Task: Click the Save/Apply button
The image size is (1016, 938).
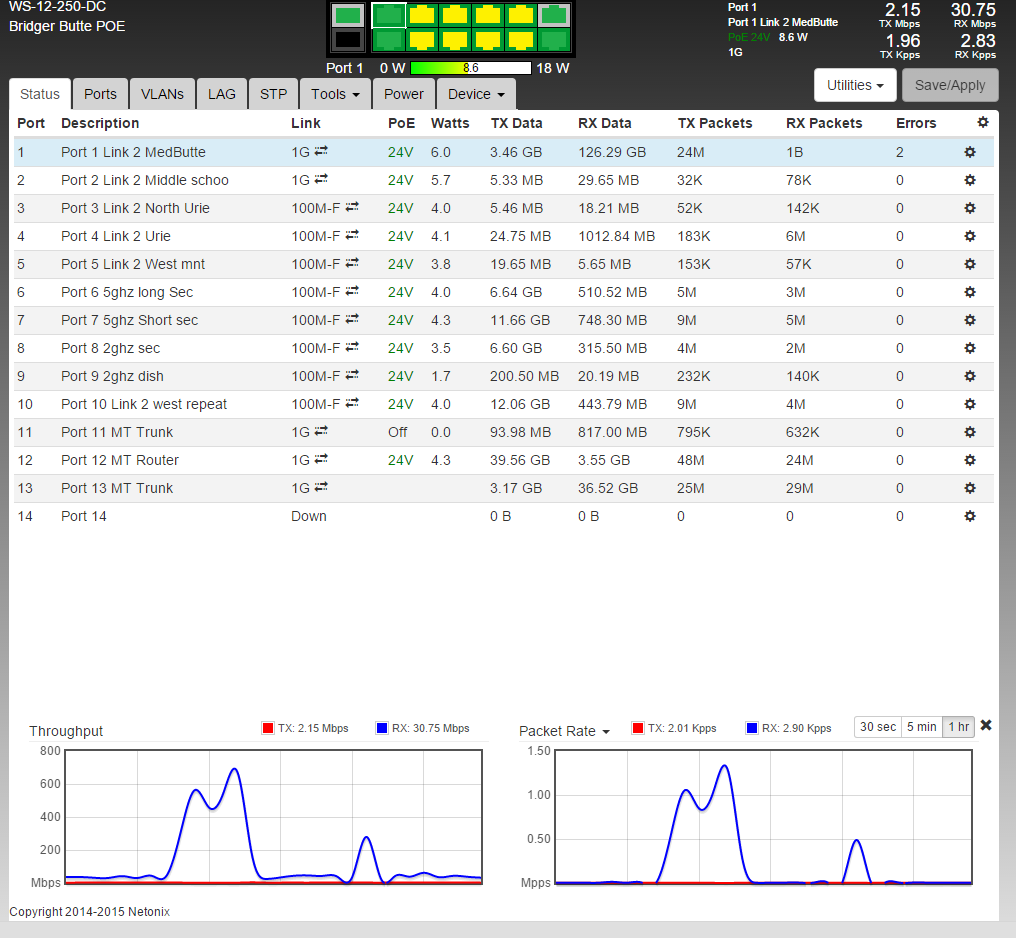Action: (950, 85)
